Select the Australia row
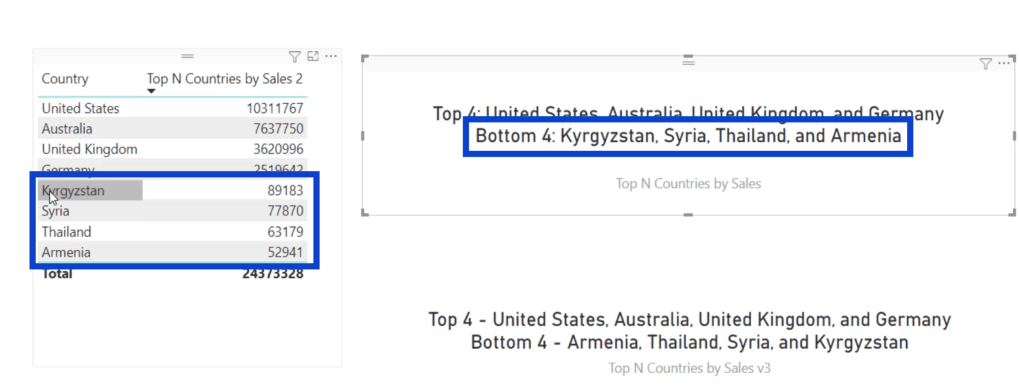This screenshot has width=1019, height=391. point(172,129)
